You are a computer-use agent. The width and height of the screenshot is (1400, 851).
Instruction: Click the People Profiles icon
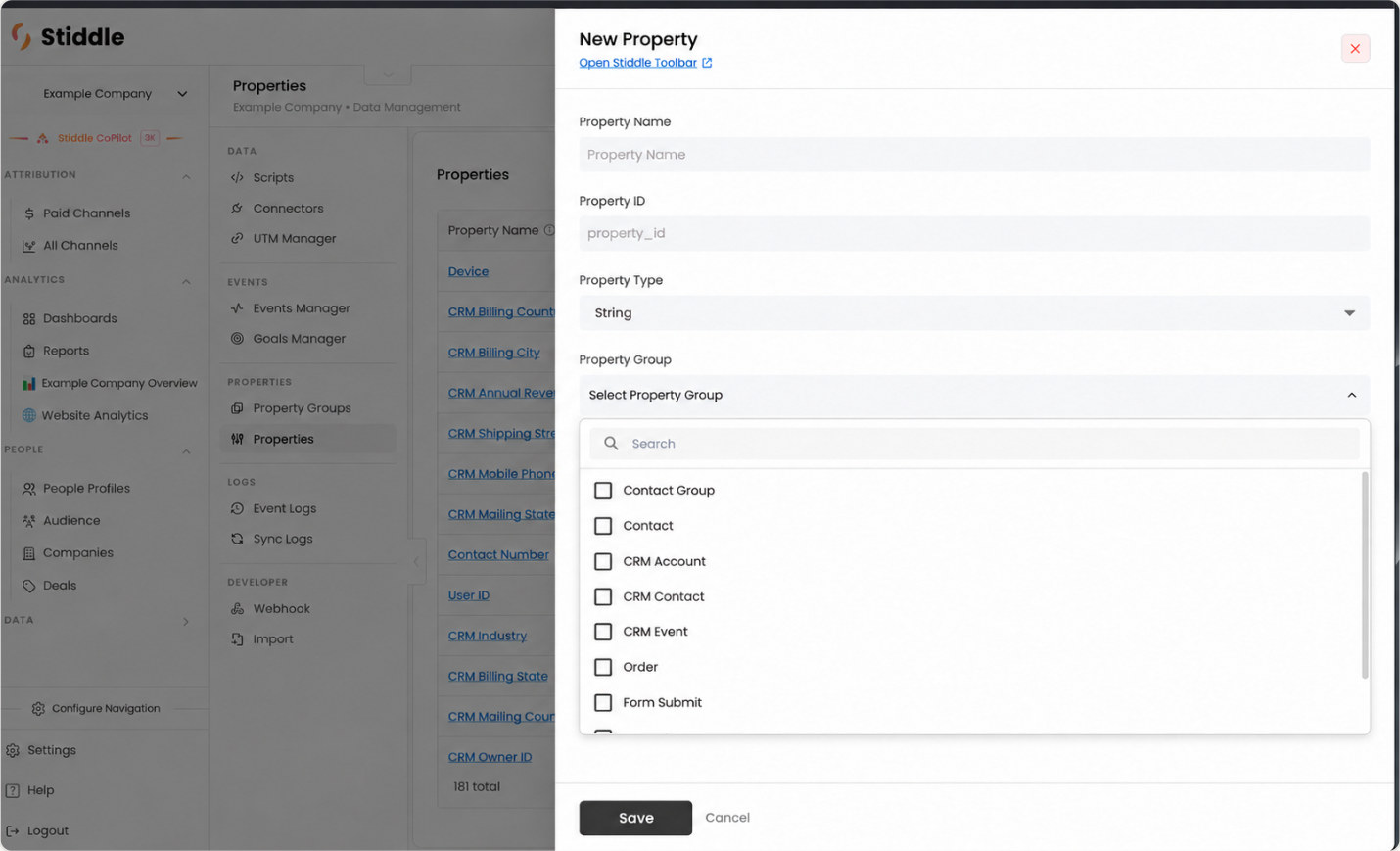29,489
